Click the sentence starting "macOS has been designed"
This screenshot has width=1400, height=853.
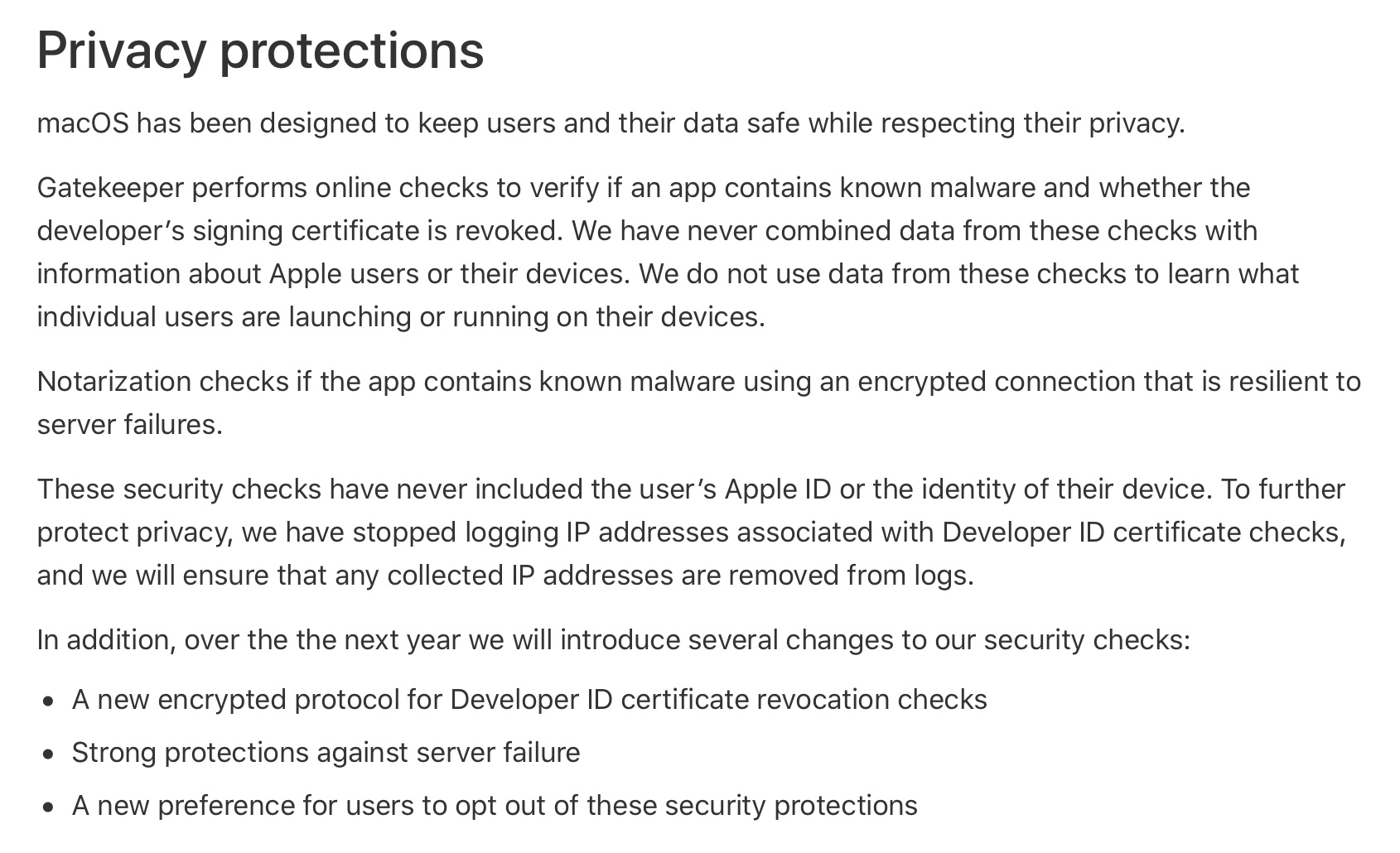click(x=611, y=123)
